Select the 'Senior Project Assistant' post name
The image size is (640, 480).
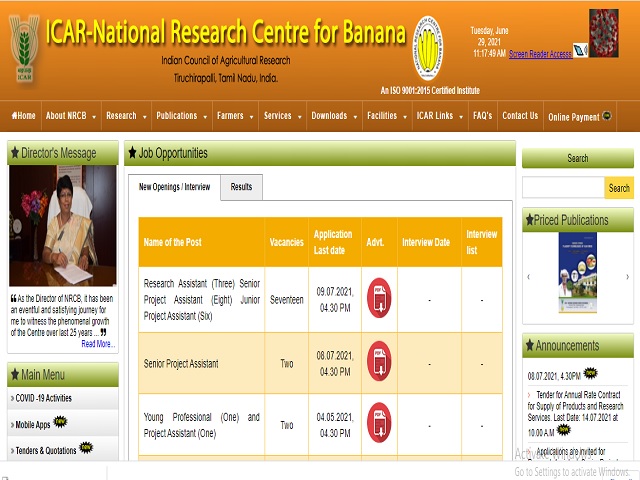pos(181,364)
